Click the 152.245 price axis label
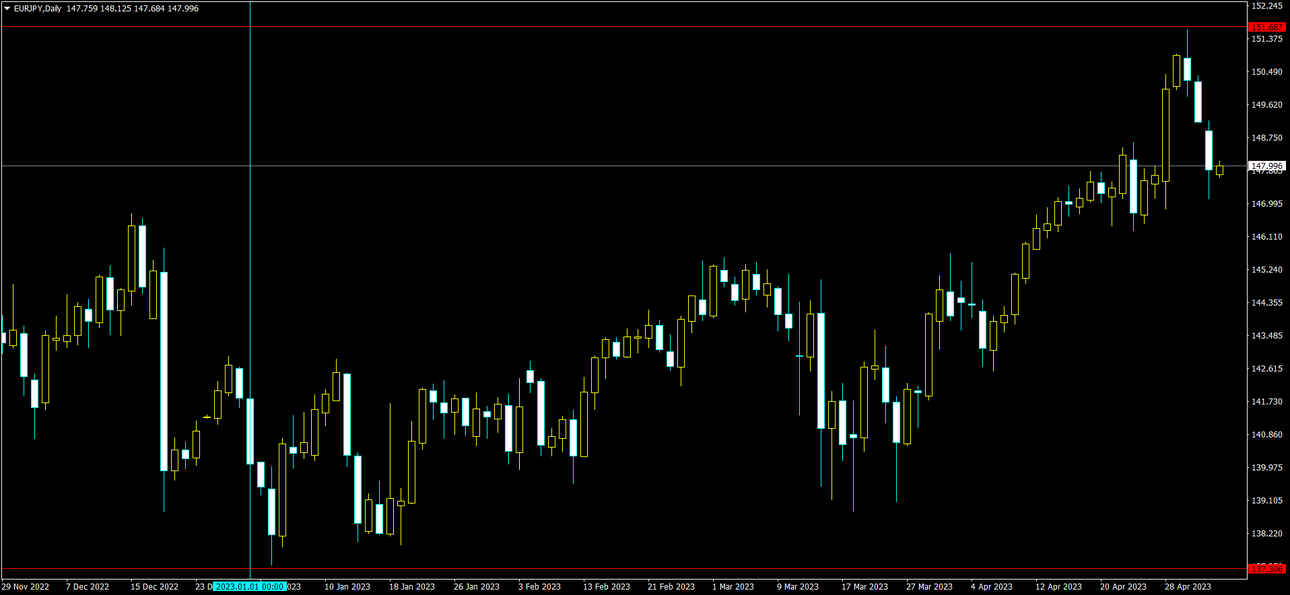 tap(1267, 6)
